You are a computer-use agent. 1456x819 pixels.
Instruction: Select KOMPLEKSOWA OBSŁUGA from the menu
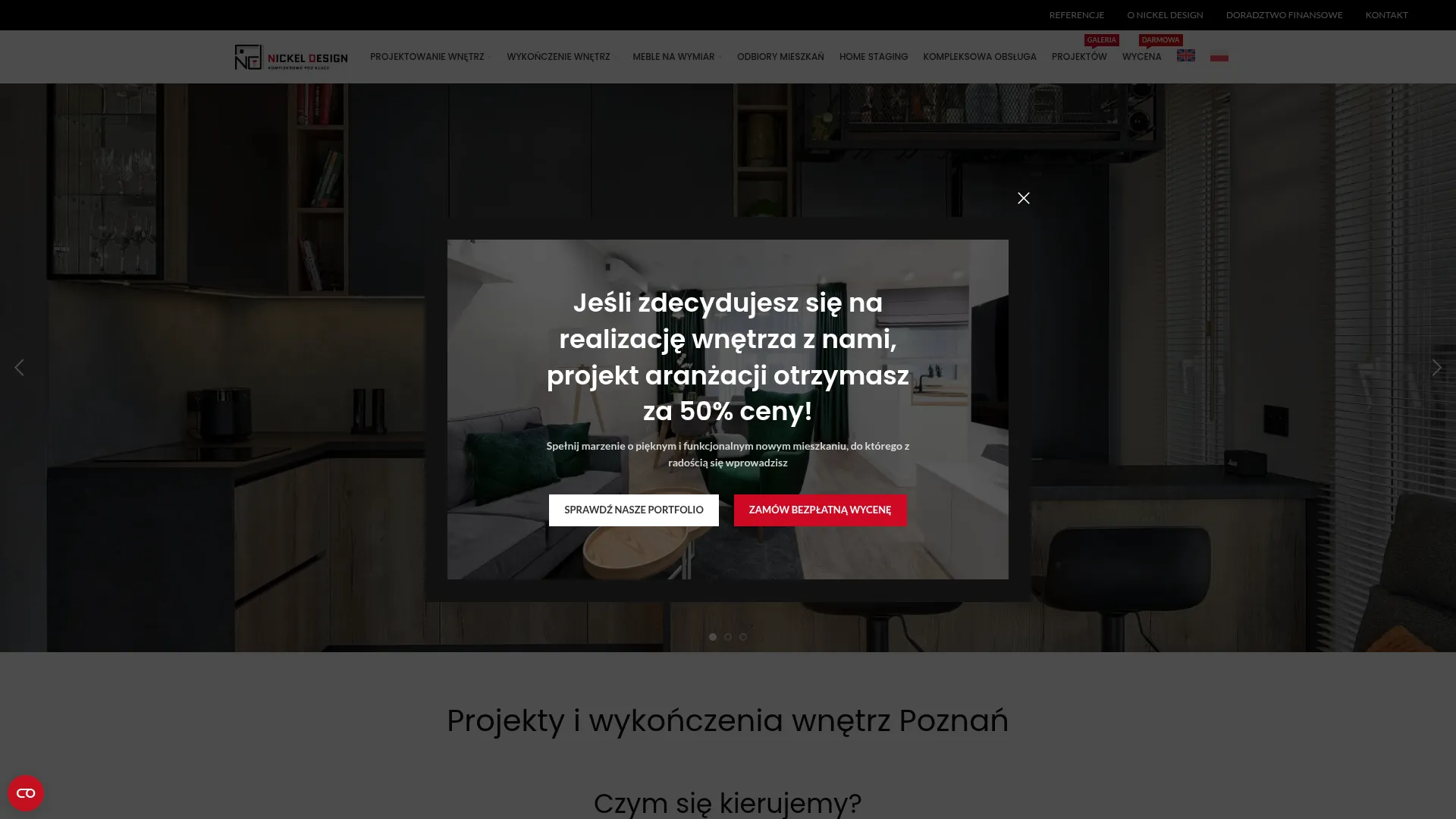tap(980, 56)
